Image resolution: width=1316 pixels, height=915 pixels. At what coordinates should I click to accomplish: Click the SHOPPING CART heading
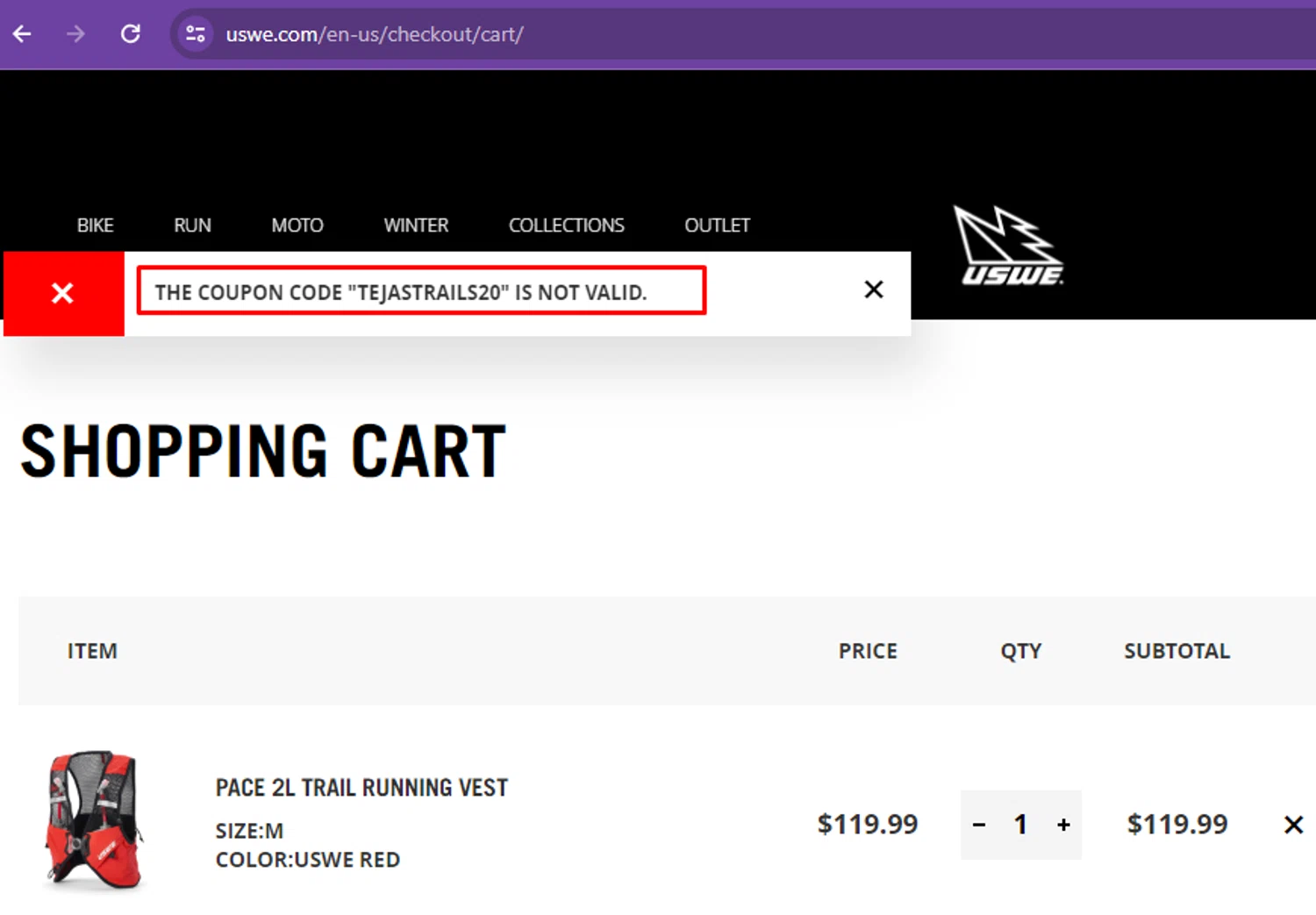point(263,451)
